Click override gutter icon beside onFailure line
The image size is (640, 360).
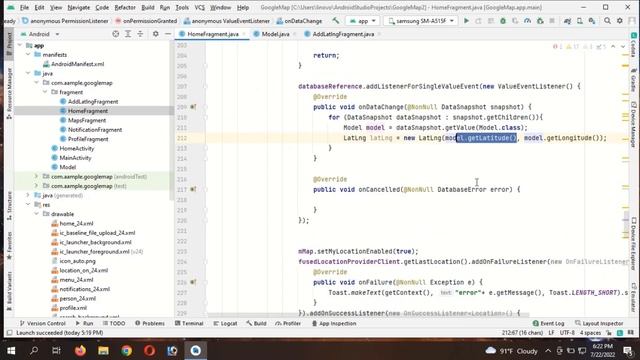[193, 282]
